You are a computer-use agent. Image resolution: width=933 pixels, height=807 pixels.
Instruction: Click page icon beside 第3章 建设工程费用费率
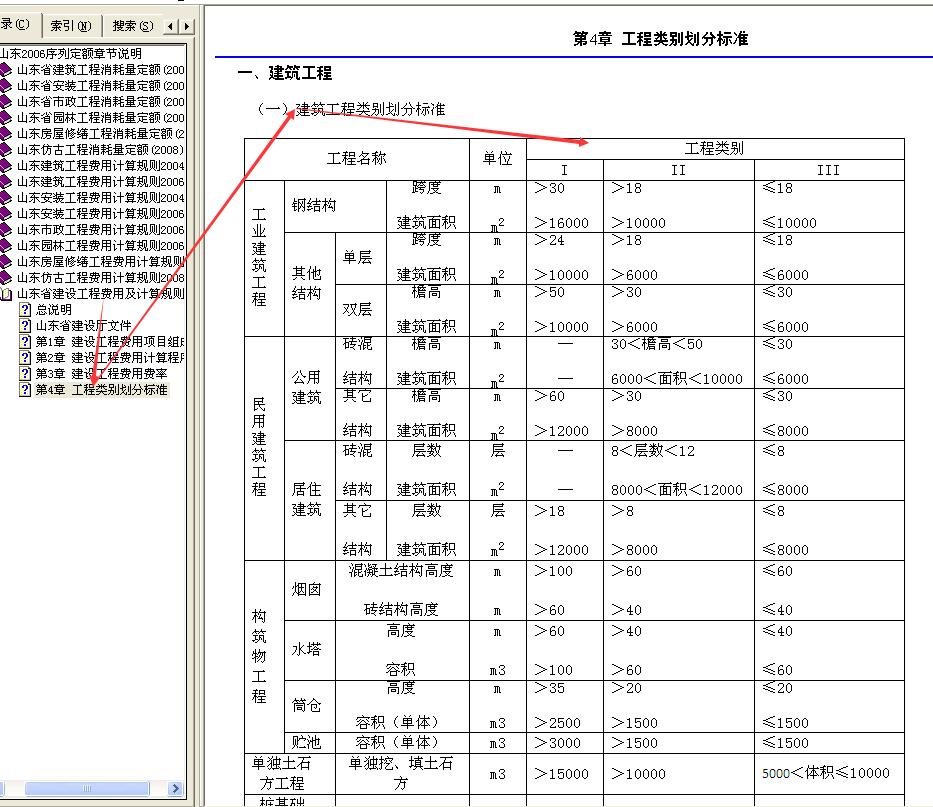pos(25,374)
